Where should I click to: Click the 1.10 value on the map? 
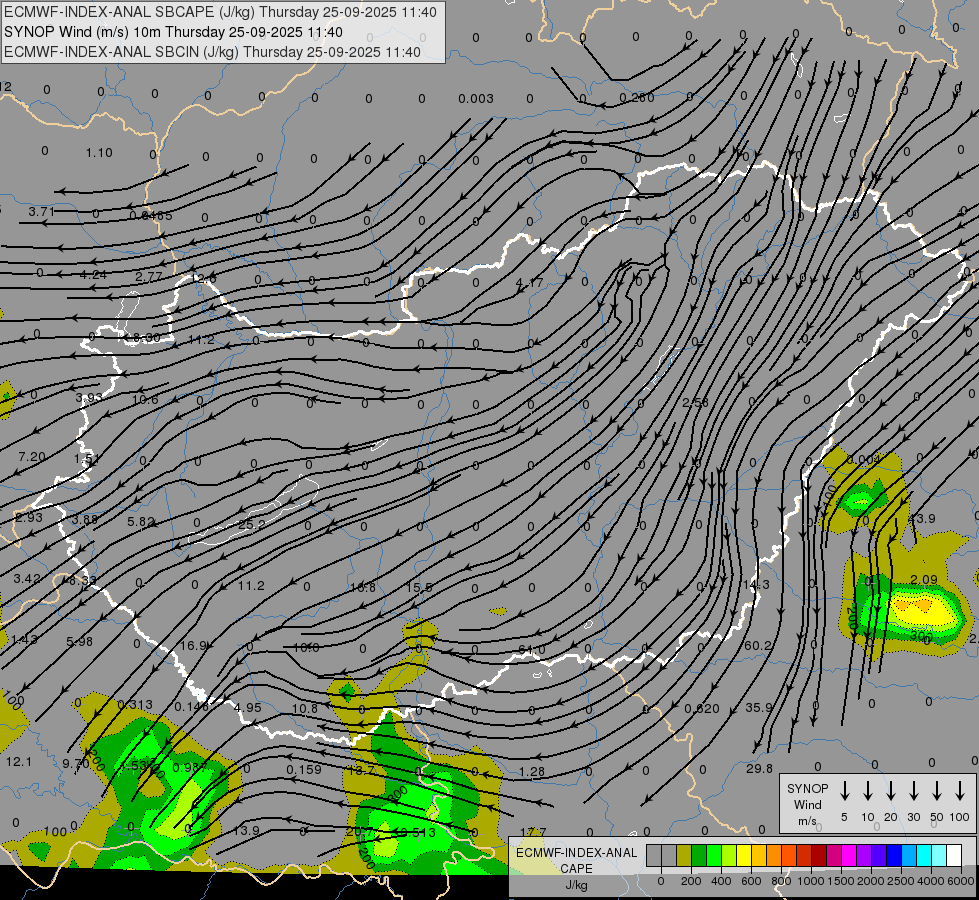(x=99, y=152)
